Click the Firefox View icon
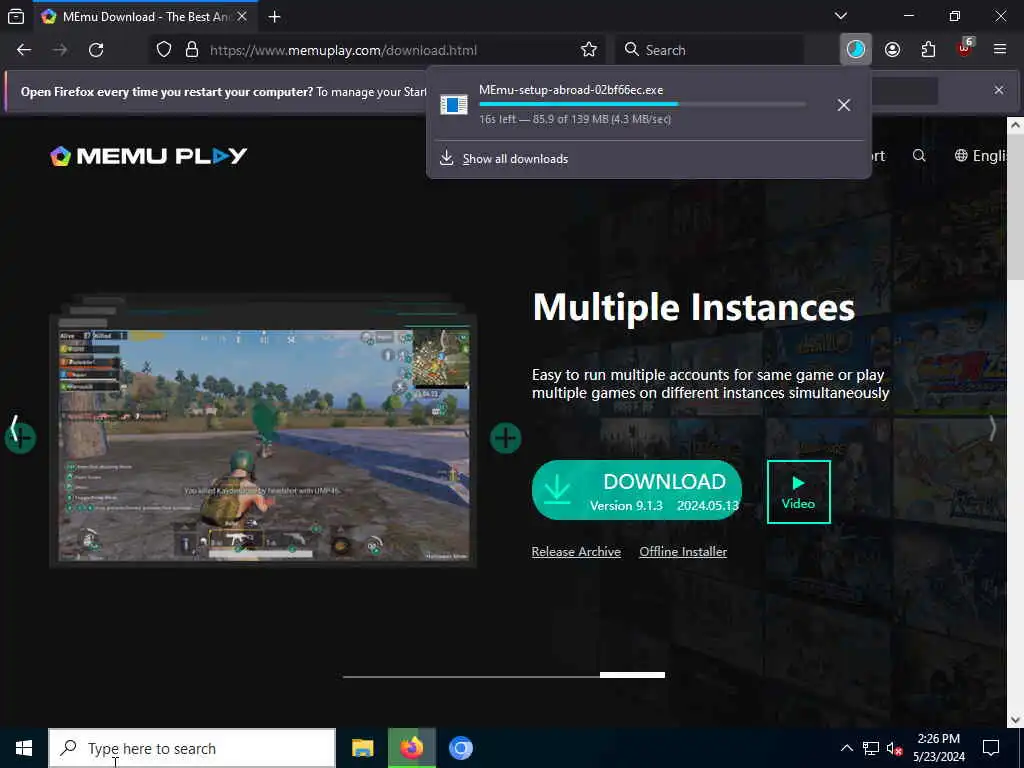 [16, 16]
